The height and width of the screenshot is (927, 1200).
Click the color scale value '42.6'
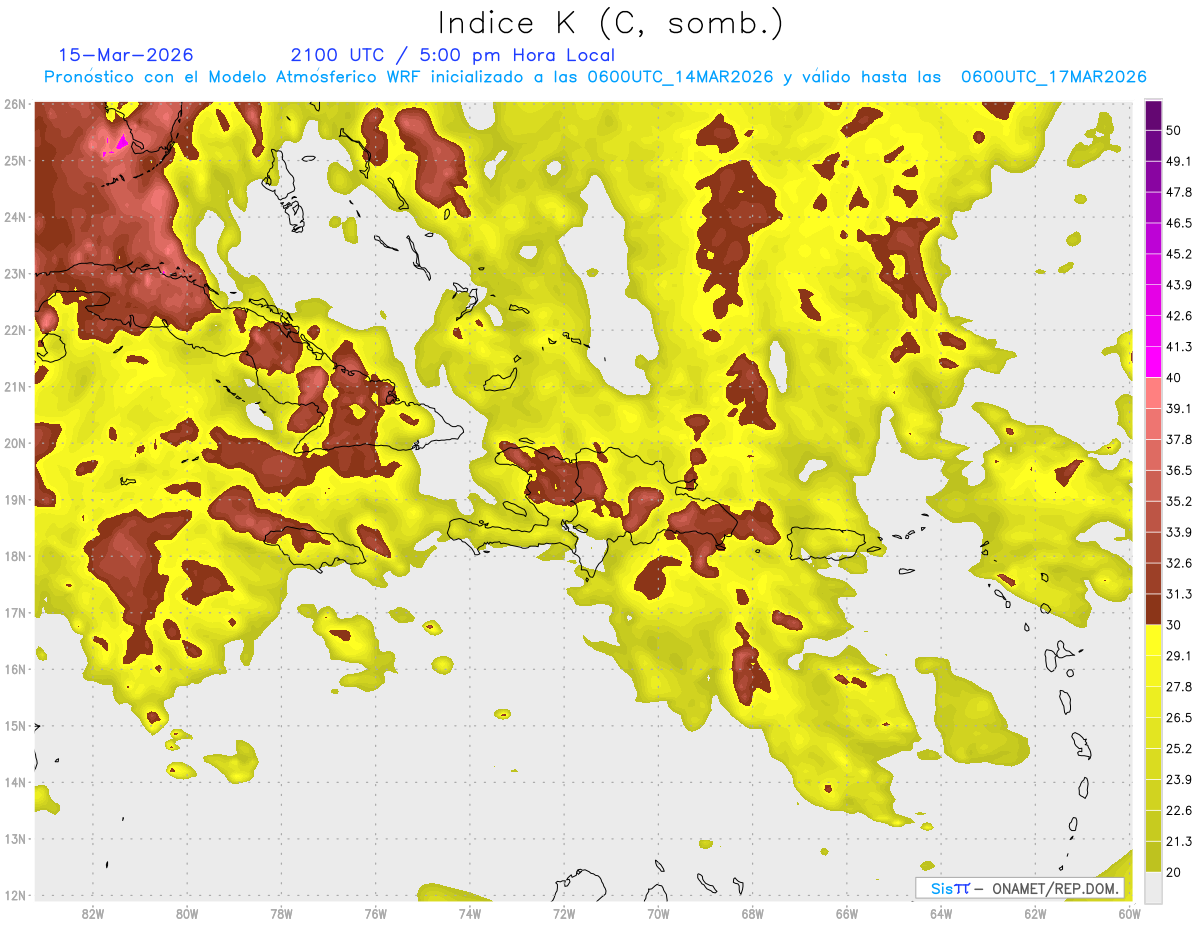click(x=1179, y=316)
